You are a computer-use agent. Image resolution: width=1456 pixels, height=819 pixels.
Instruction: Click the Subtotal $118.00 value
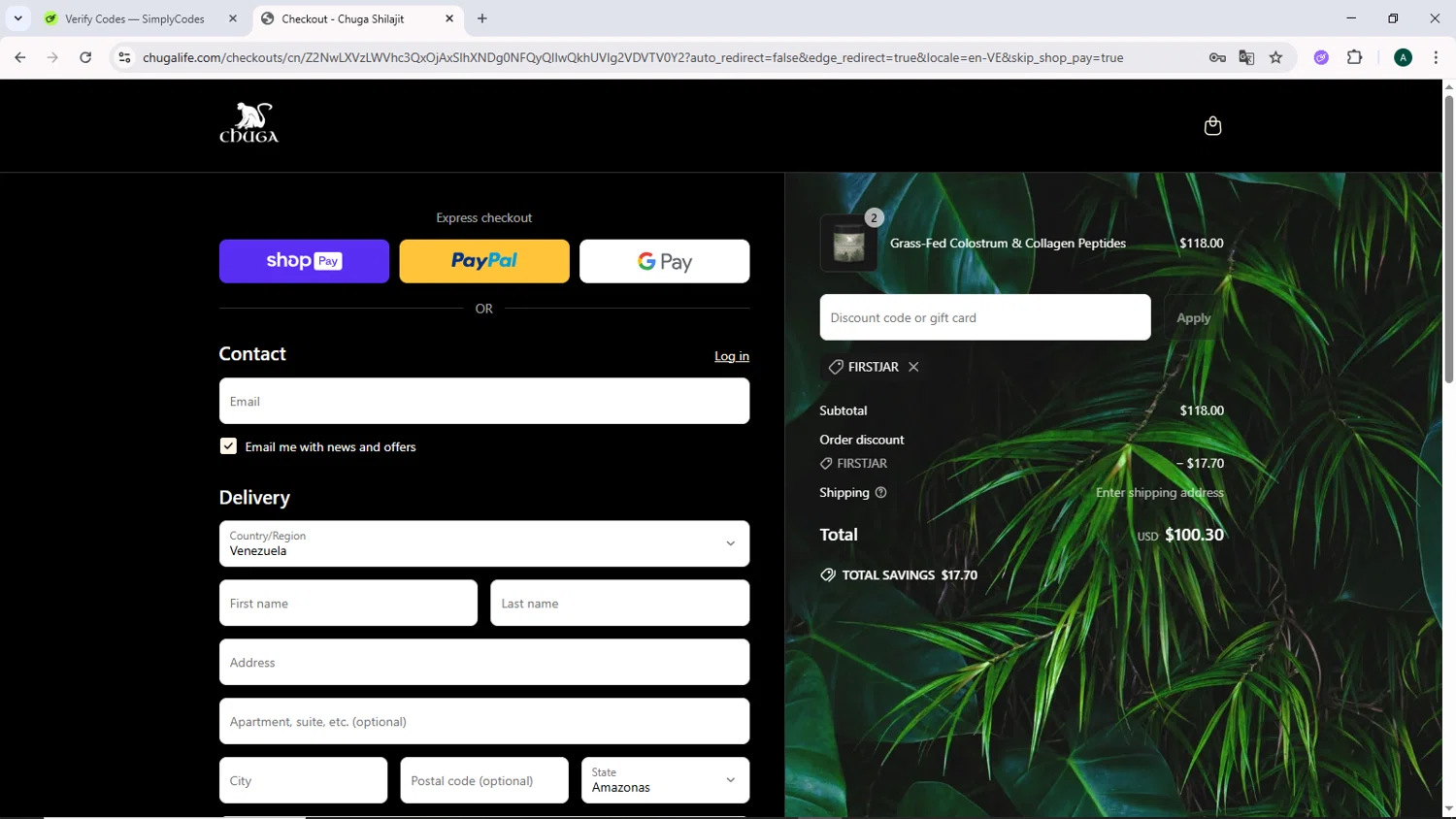pyautogui.click(x=1202, y=410)
